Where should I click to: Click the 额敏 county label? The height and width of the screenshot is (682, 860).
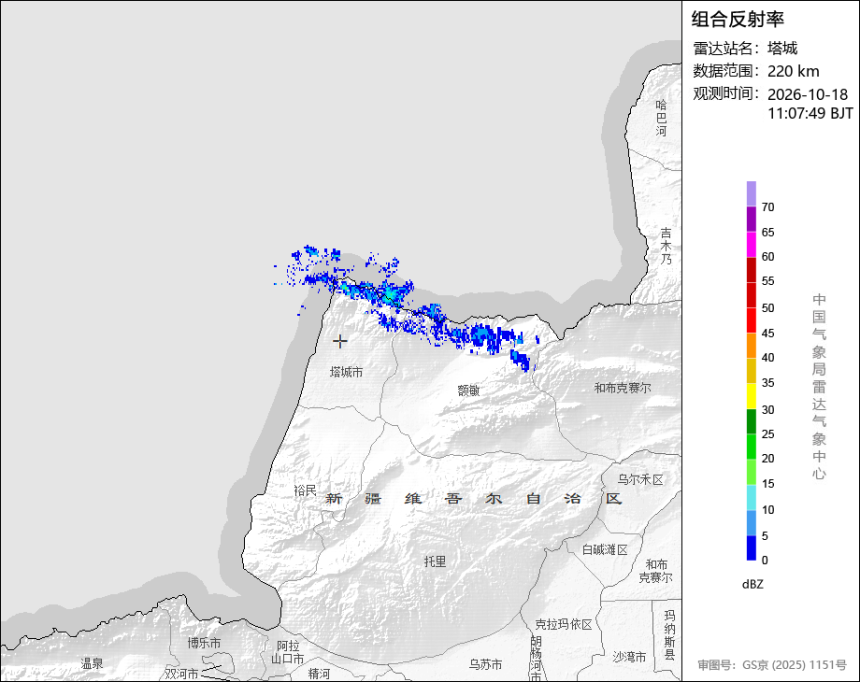coord(468,390)
